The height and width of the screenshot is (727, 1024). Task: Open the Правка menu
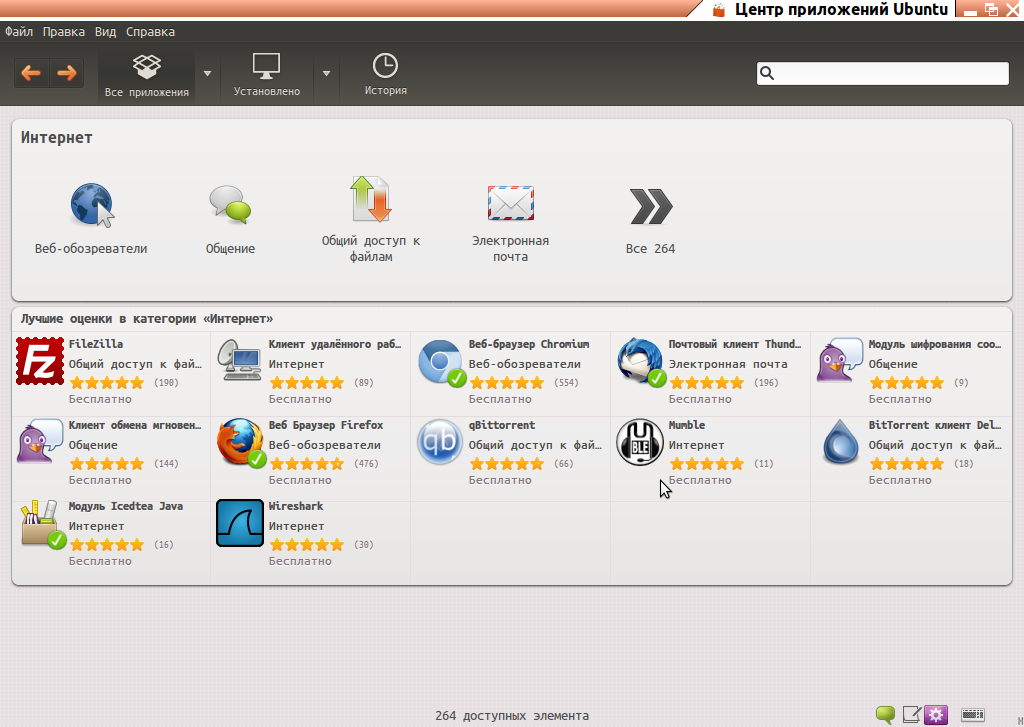pyautogui.click(x=64, y=31)
